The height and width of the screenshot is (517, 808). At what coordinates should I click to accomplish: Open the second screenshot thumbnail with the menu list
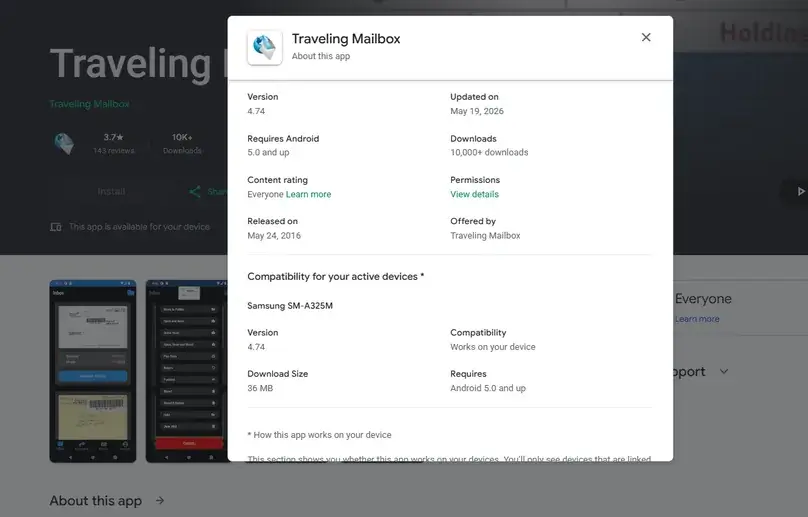(187, 371)
